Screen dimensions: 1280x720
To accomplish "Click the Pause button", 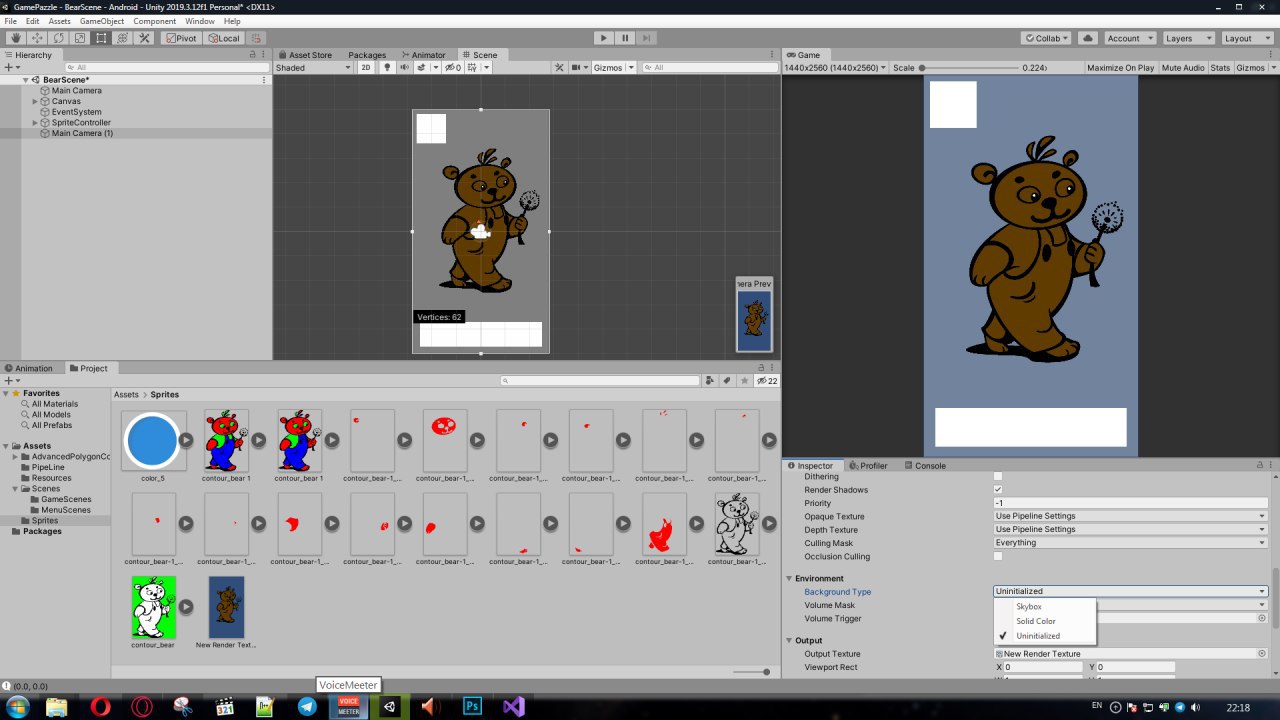I will (625, 38).
